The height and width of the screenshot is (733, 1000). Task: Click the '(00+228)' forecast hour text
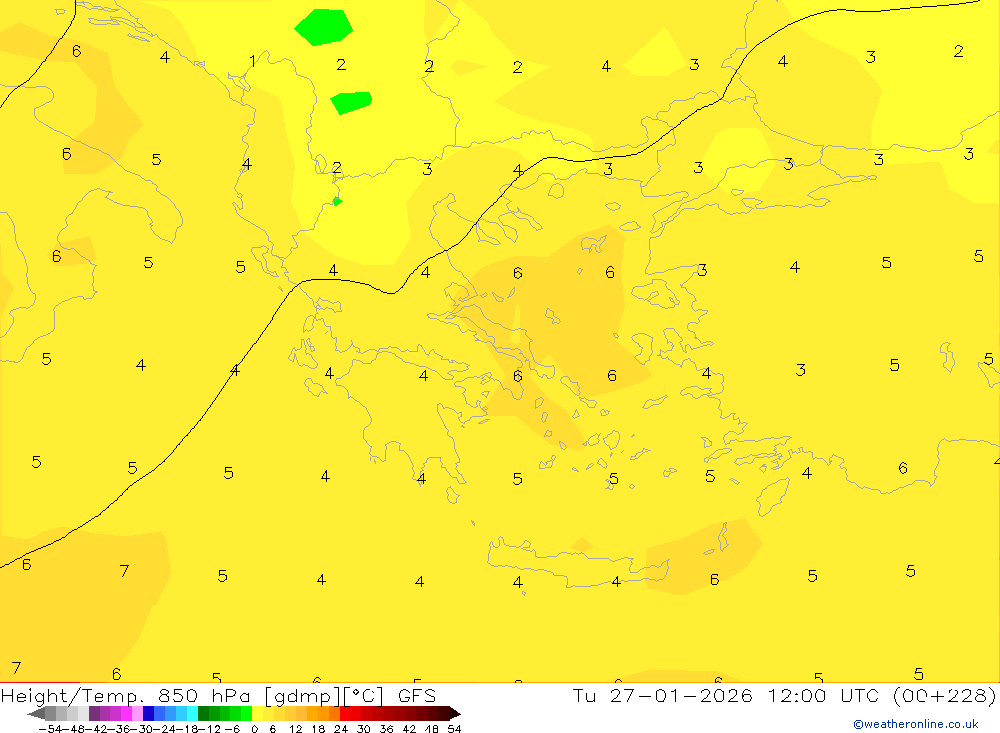tap(945, 695)
